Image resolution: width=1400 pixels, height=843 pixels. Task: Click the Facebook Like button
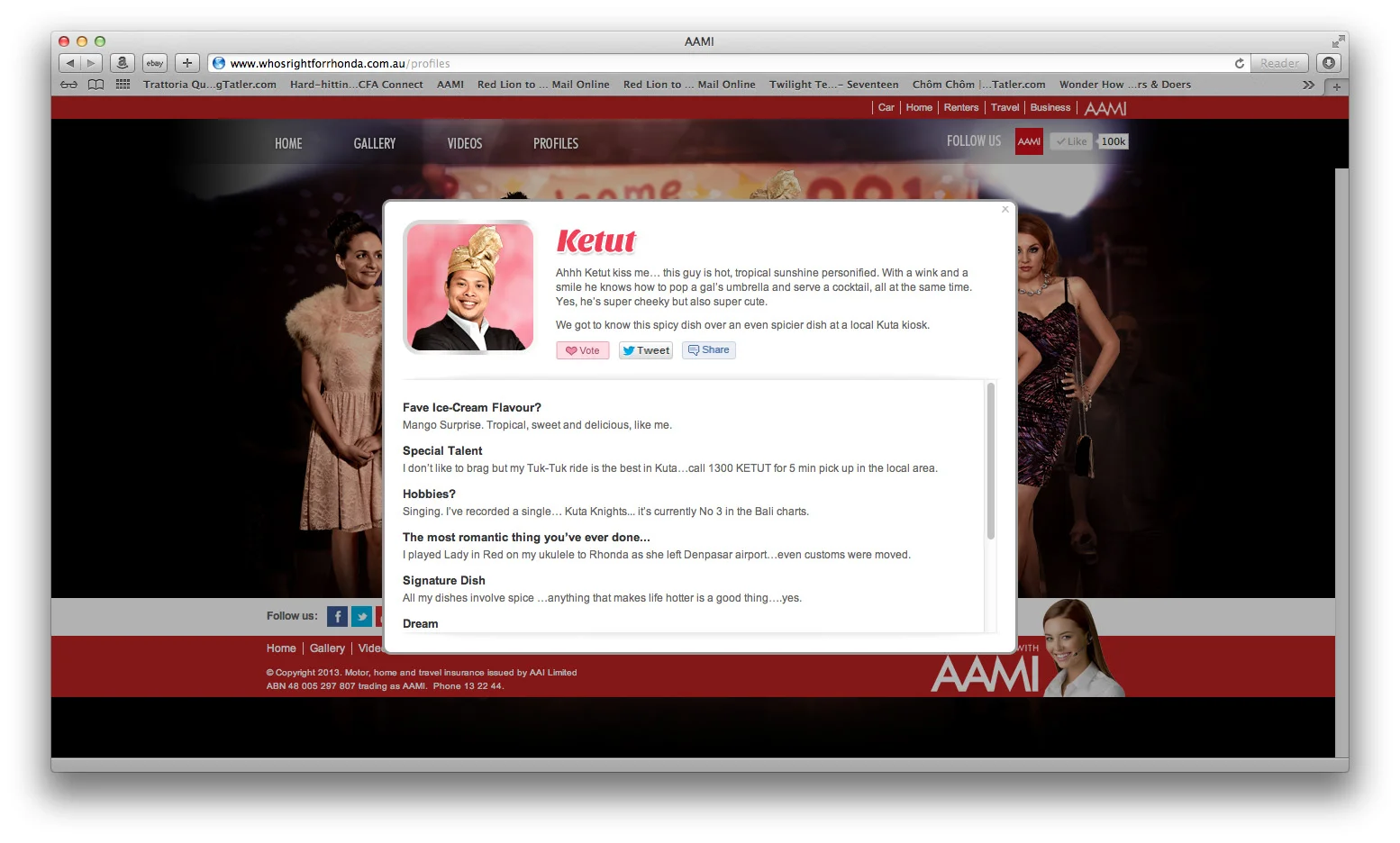(1071, 141)
